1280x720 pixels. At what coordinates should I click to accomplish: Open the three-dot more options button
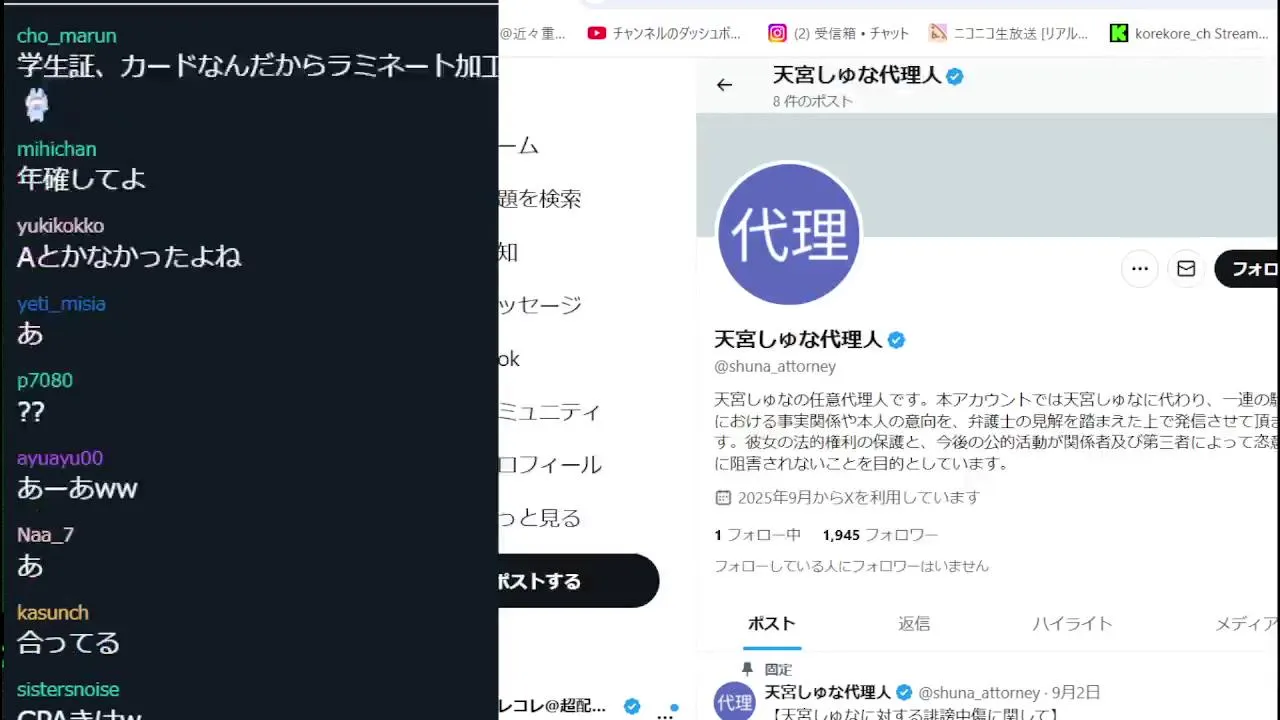pyautogui.click(x=1139, y=269)
